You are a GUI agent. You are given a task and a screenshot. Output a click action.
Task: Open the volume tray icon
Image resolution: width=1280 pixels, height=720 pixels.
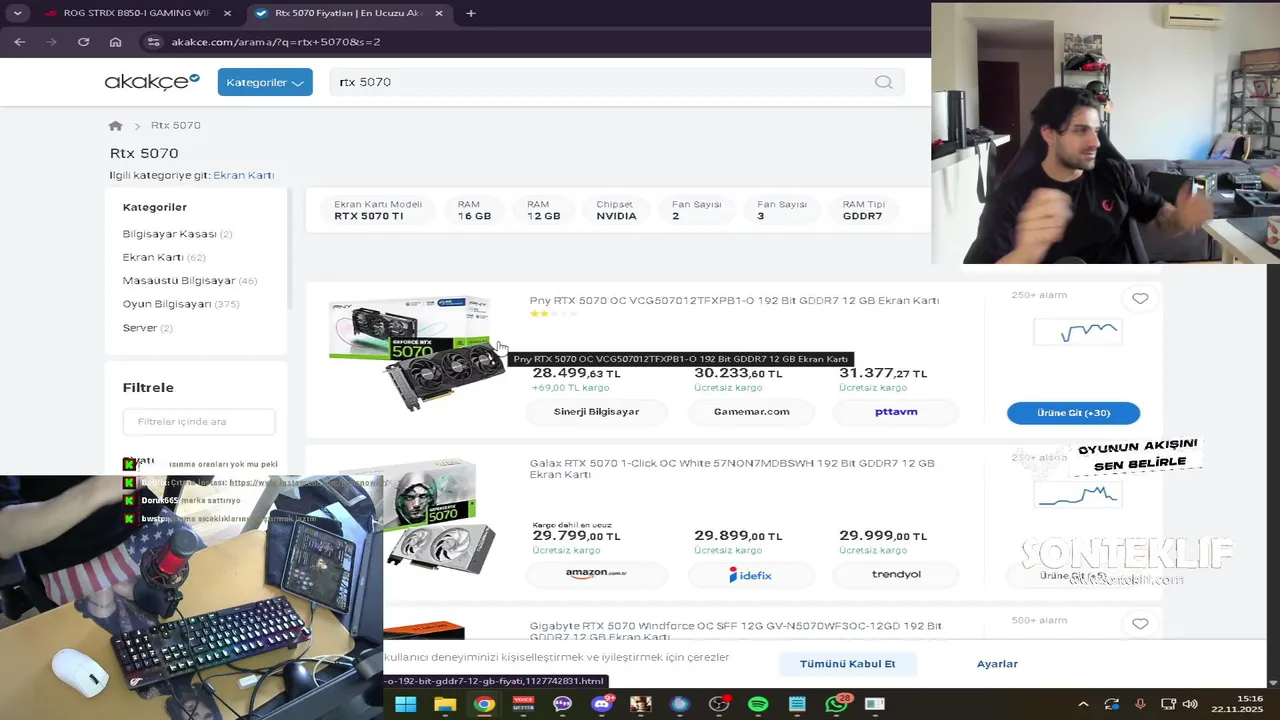click(x=1189, y=704)
